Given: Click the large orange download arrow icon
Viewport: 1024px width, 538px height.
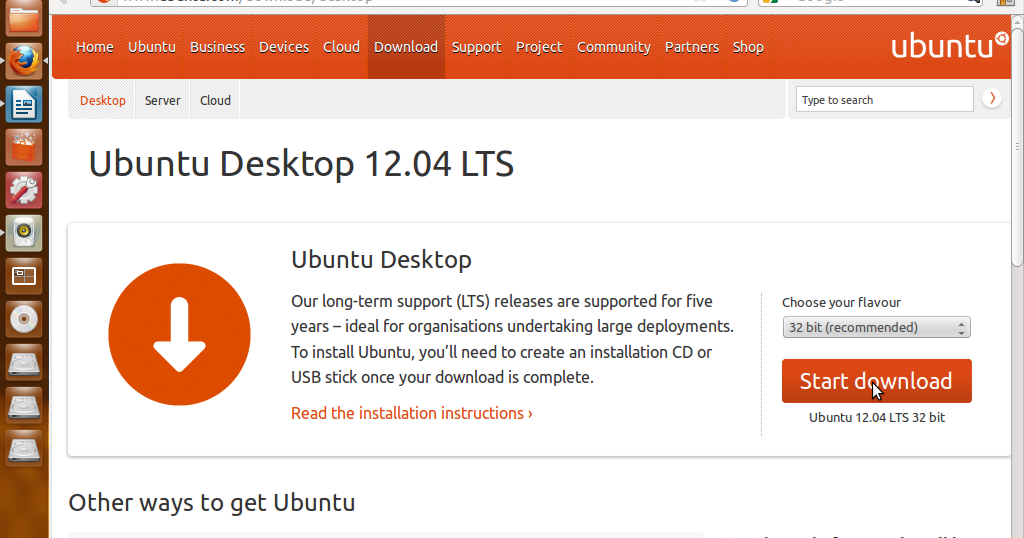Looking at the screenshot, I should click(179, 336).
